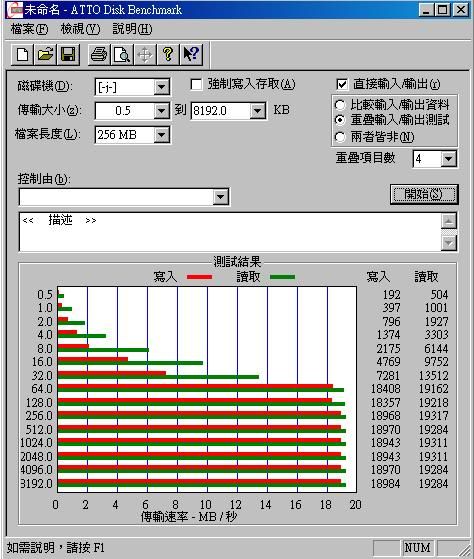
Task: Select 比較輸入/輸出資料 radio button
Action: pos(340,105)
